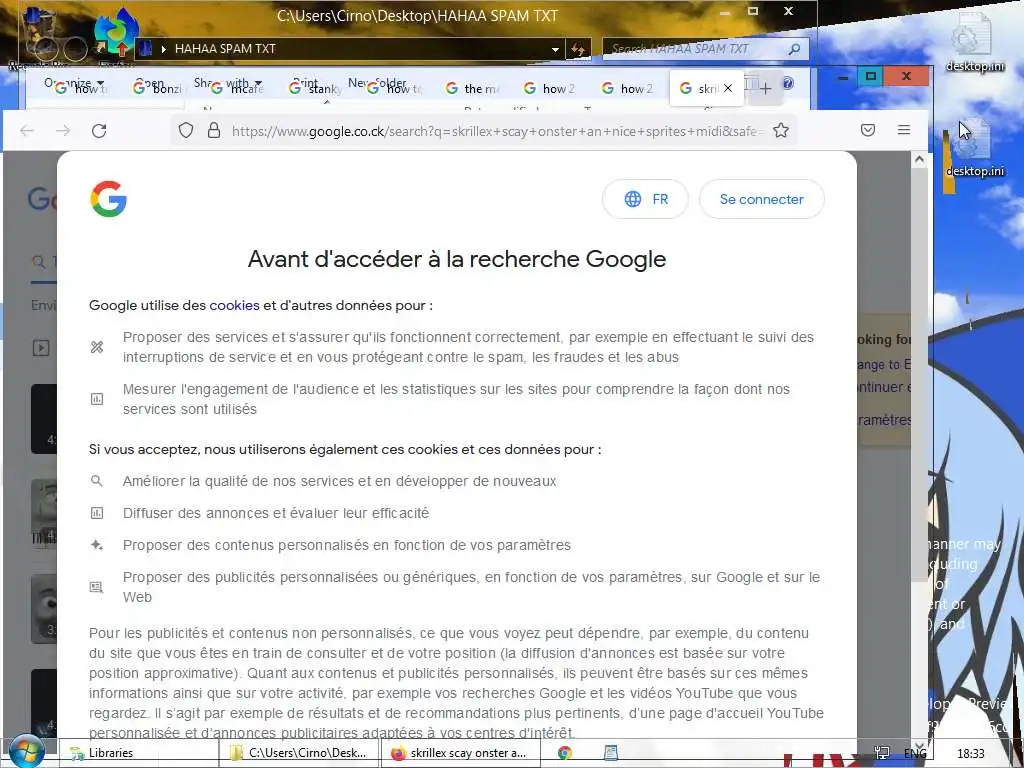Refresh the Explorer address bar
Viewport: 1024px width, 768px height.
(x=577, y=49)
